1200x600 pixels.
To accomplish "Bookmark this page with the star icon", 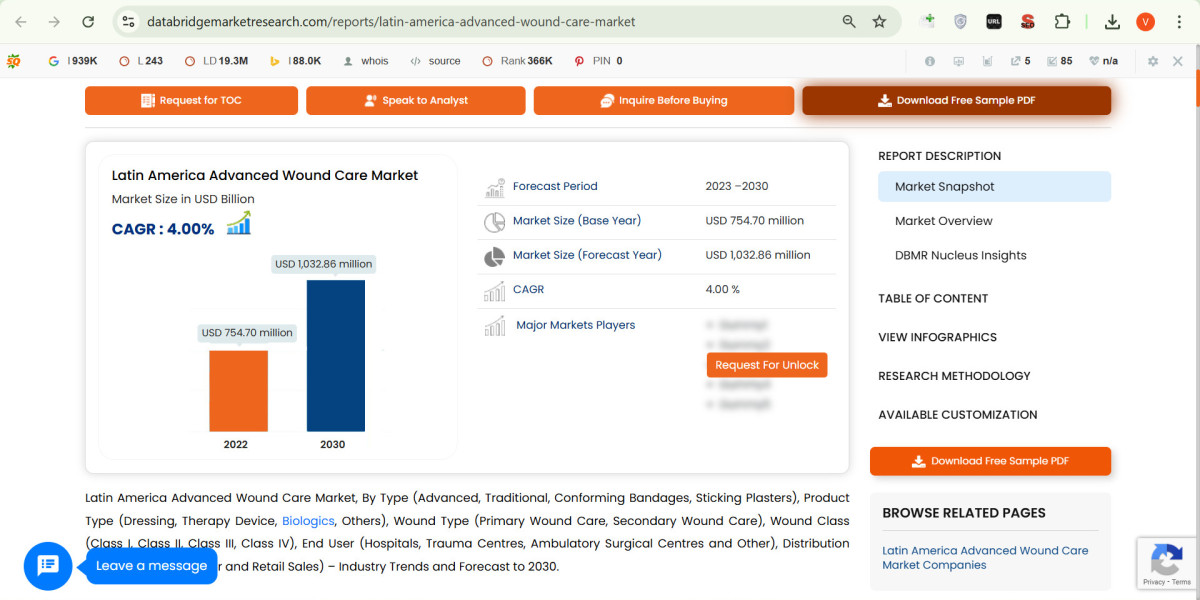I will tap(879, 21).
